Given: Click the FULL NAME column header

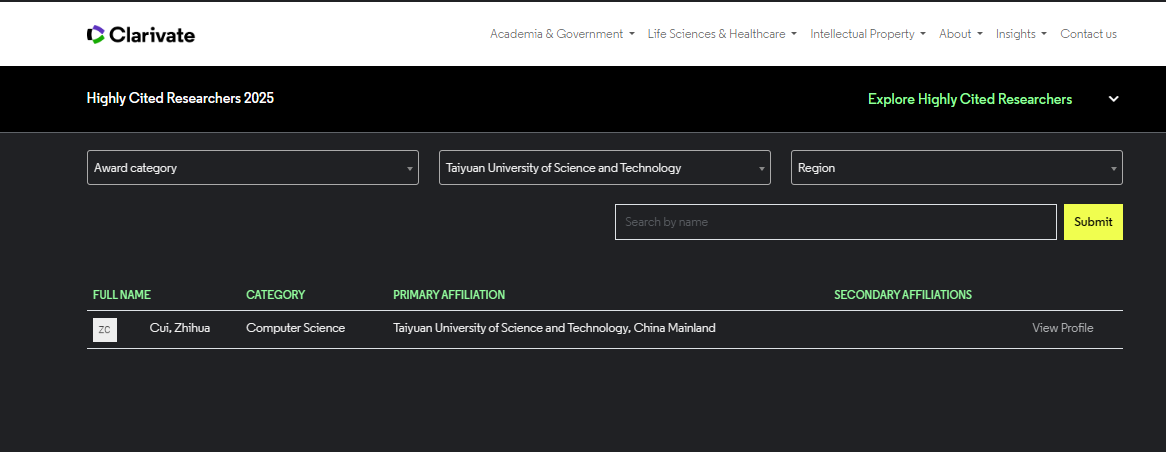Looking at the screenshot, I should click(122, 295).
